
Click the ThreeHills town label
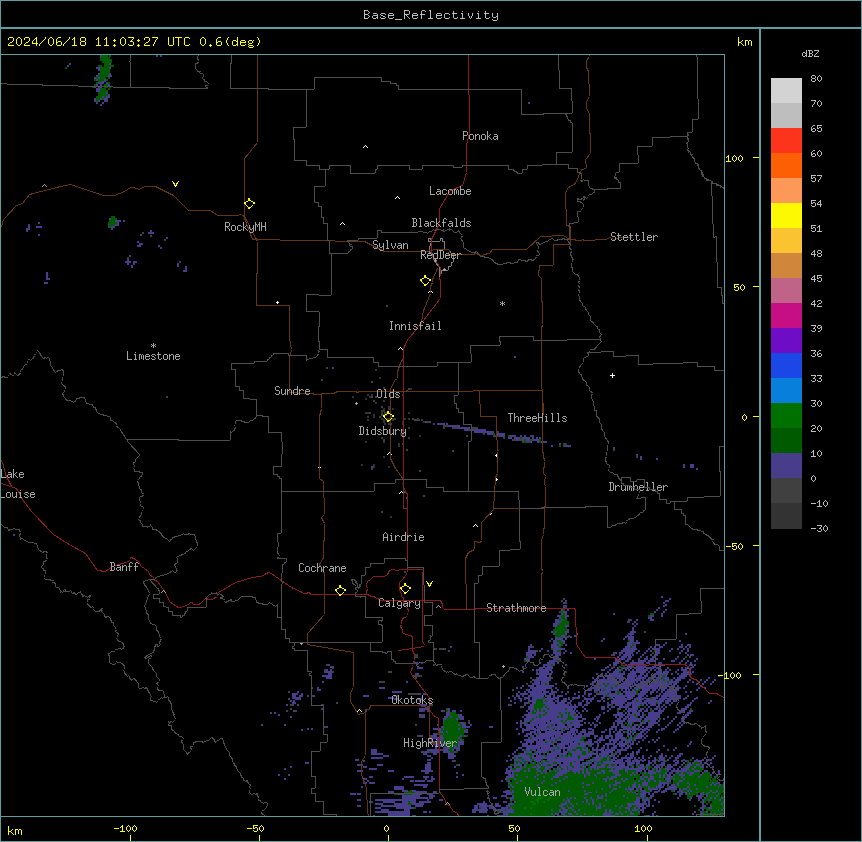click(x=537, y=418)
